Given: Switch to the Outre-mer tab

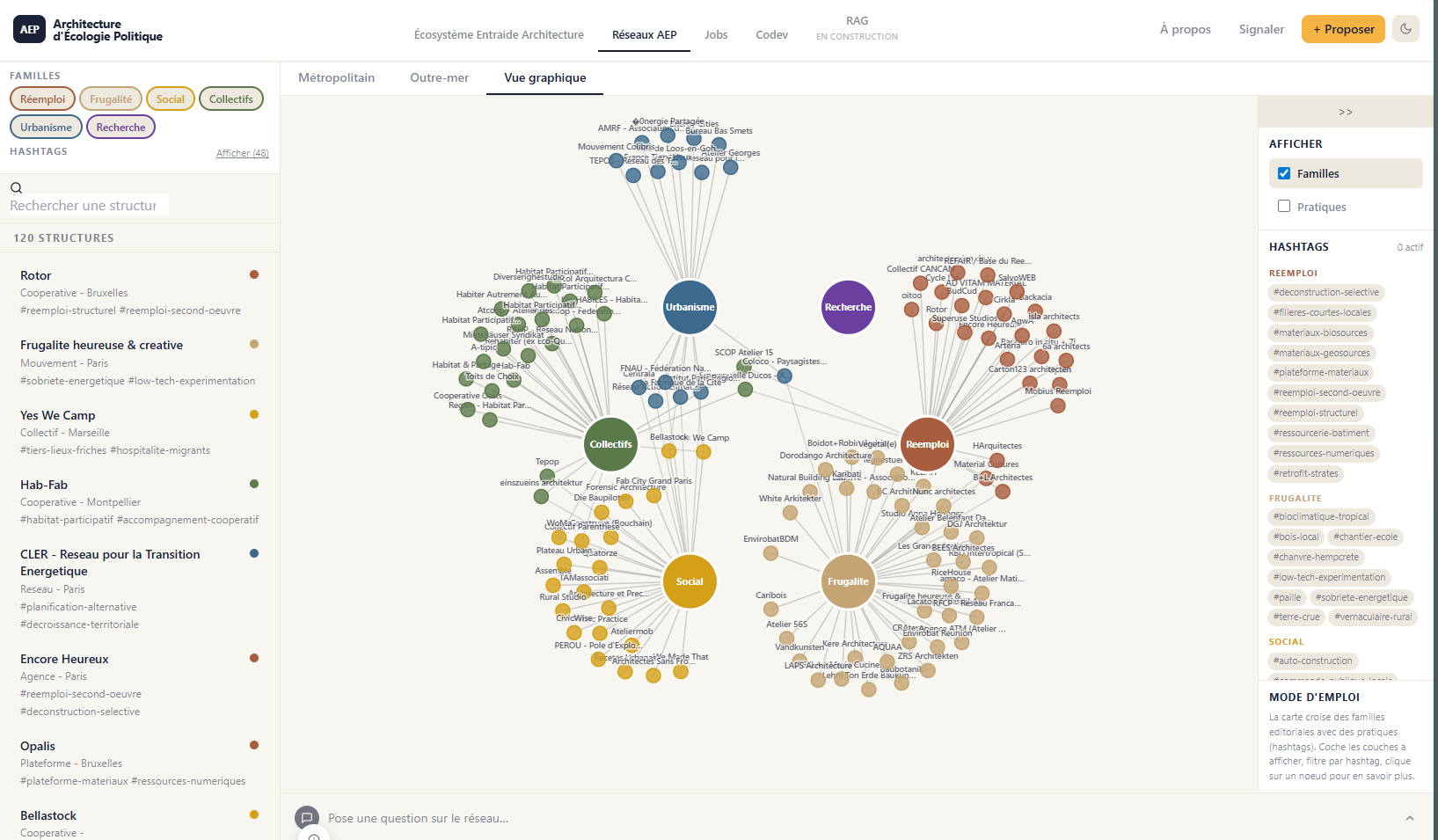Looking at the screenshot, I should pos(440,77).
